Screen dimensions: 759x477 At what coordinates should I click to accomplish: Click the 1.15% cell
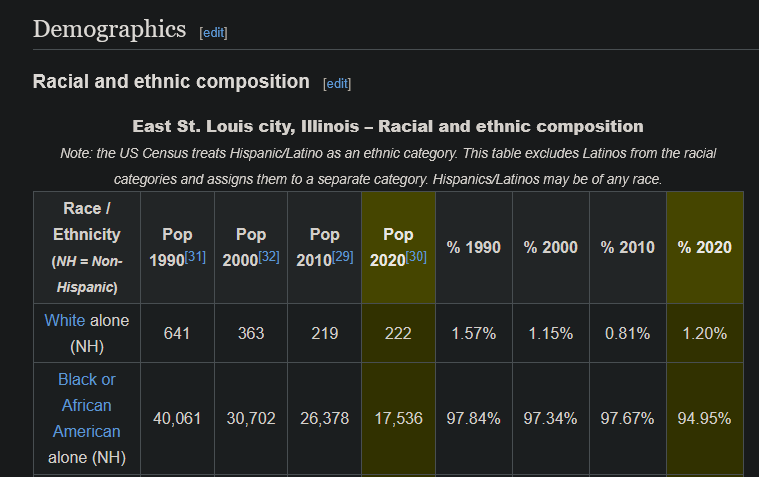pyautogui.click(x=551, y=333)
